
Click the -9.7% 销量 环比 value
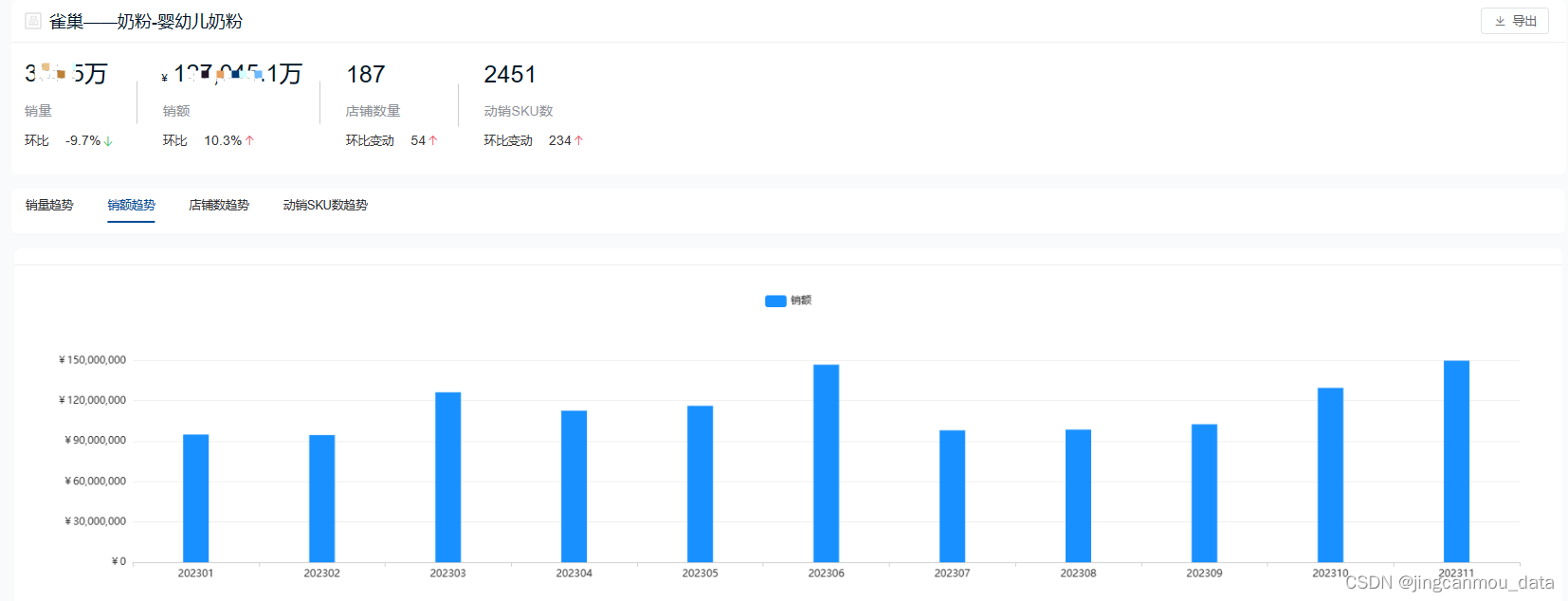(x=82, y=140)
